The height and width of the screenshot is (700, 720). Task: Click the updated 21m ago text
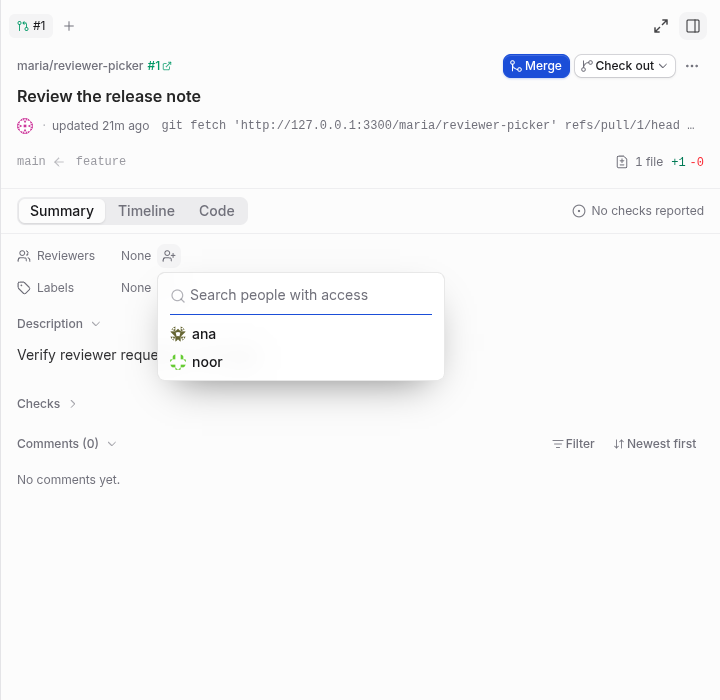point(101,125)
